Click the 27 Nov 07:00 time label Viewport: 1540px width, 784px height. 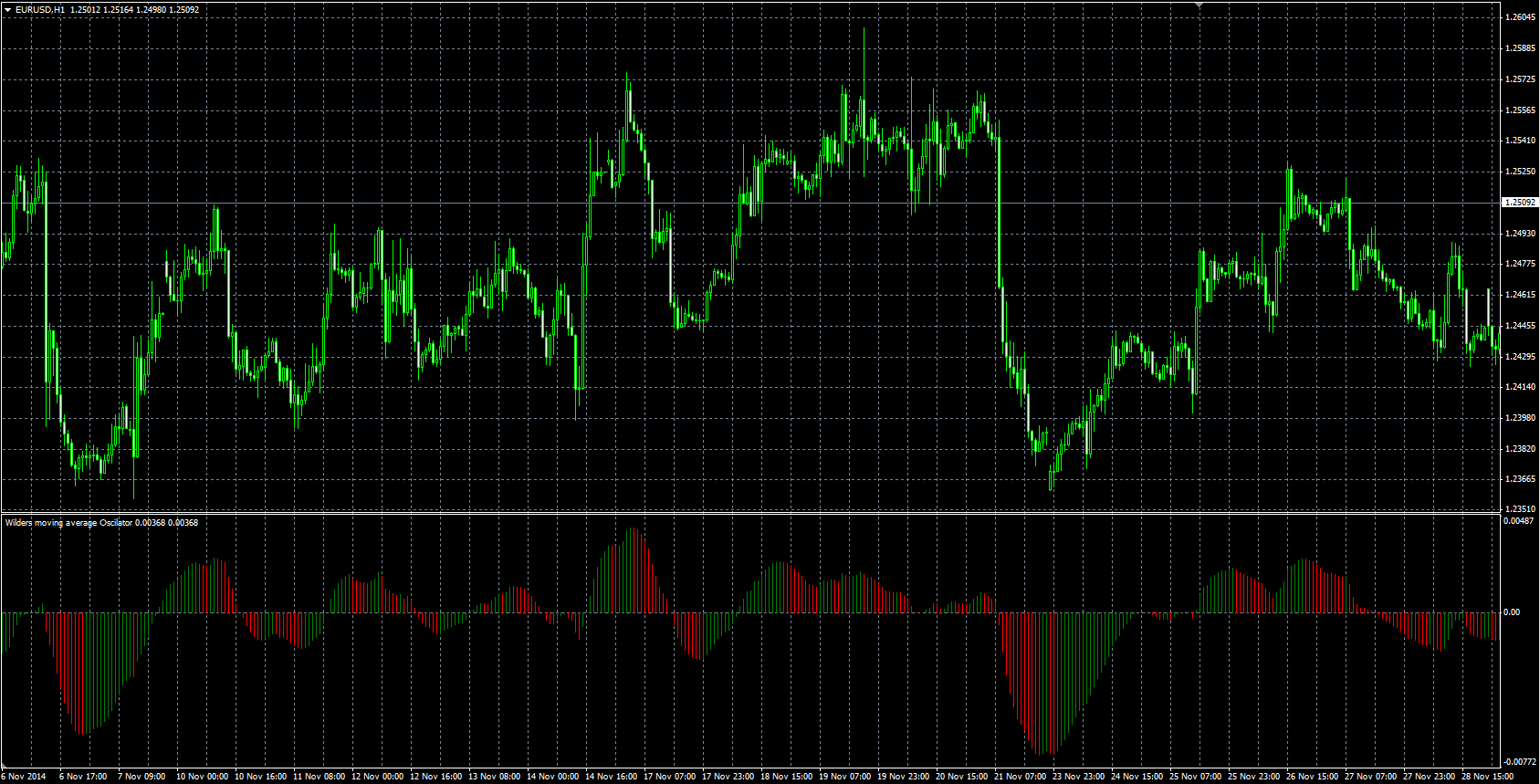click(1371, 777)
